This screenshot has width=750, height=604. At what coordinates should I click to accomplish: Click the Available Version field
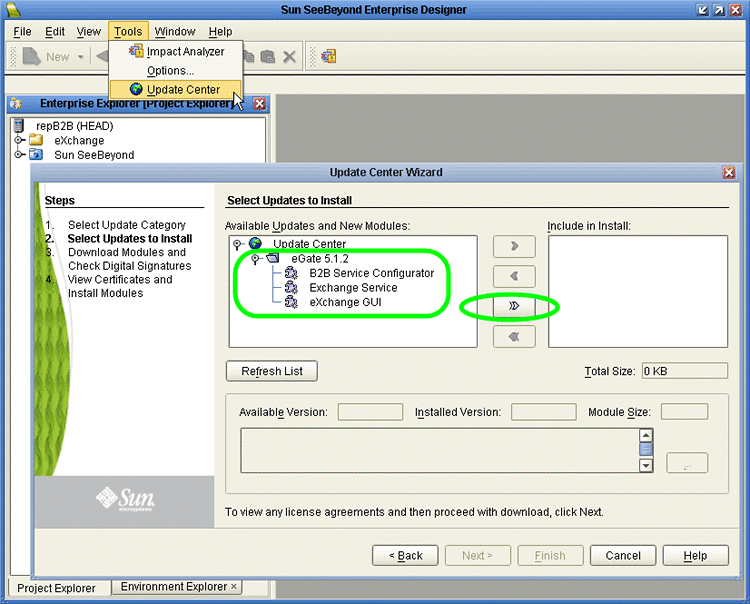(x=370, y=412)
